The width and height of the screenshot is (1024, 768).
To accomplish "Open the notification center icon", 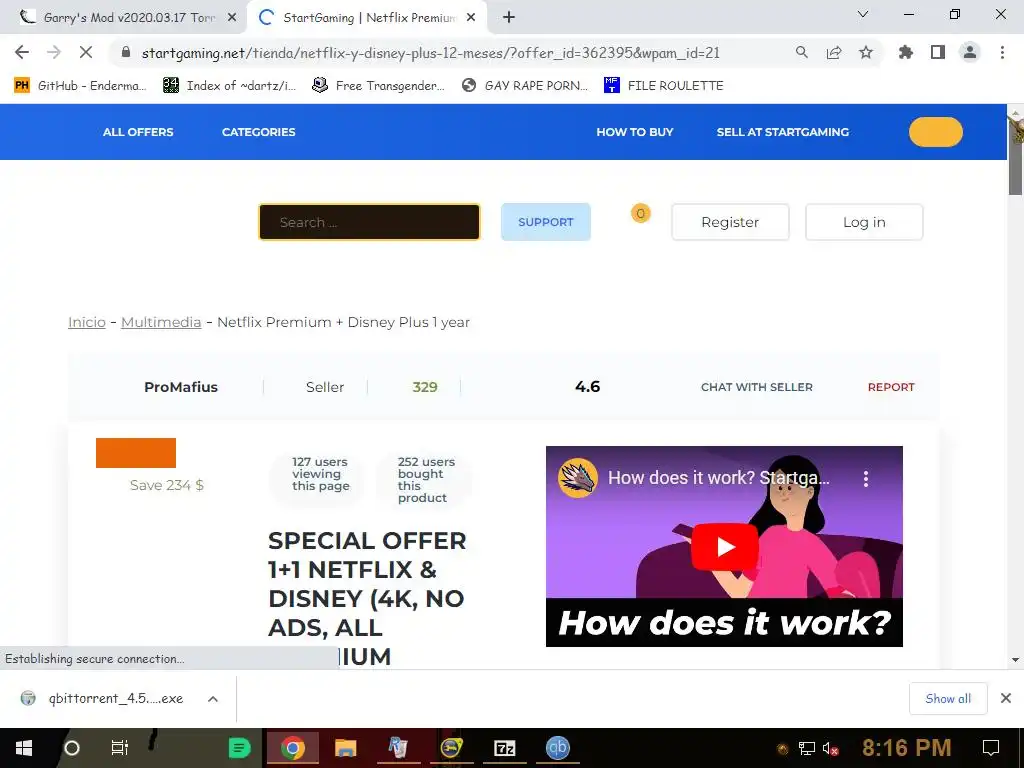I will coord(991,748).
